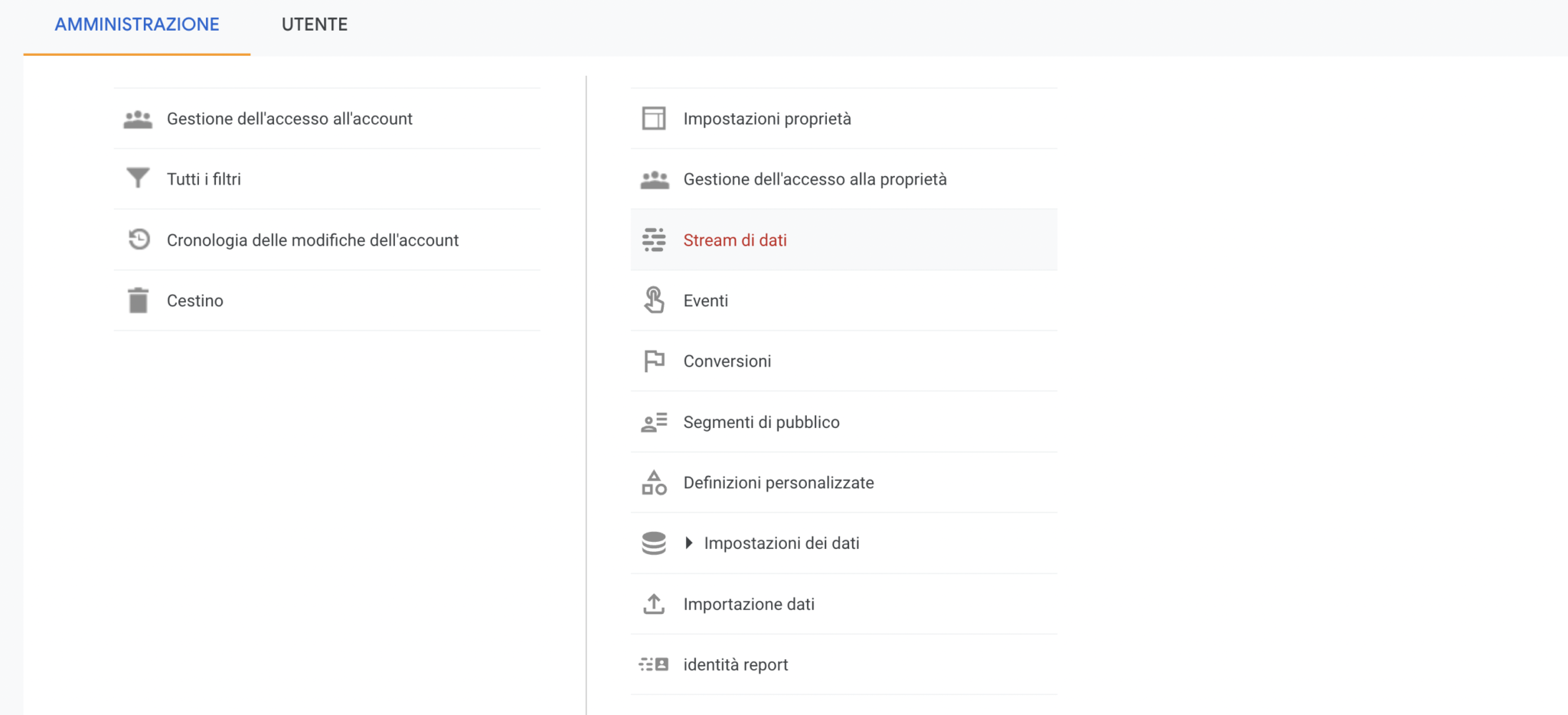The width and height of the screenshot is (1568, 715).
Task: Click the account change history clock icon
Action: coord(139,240)
